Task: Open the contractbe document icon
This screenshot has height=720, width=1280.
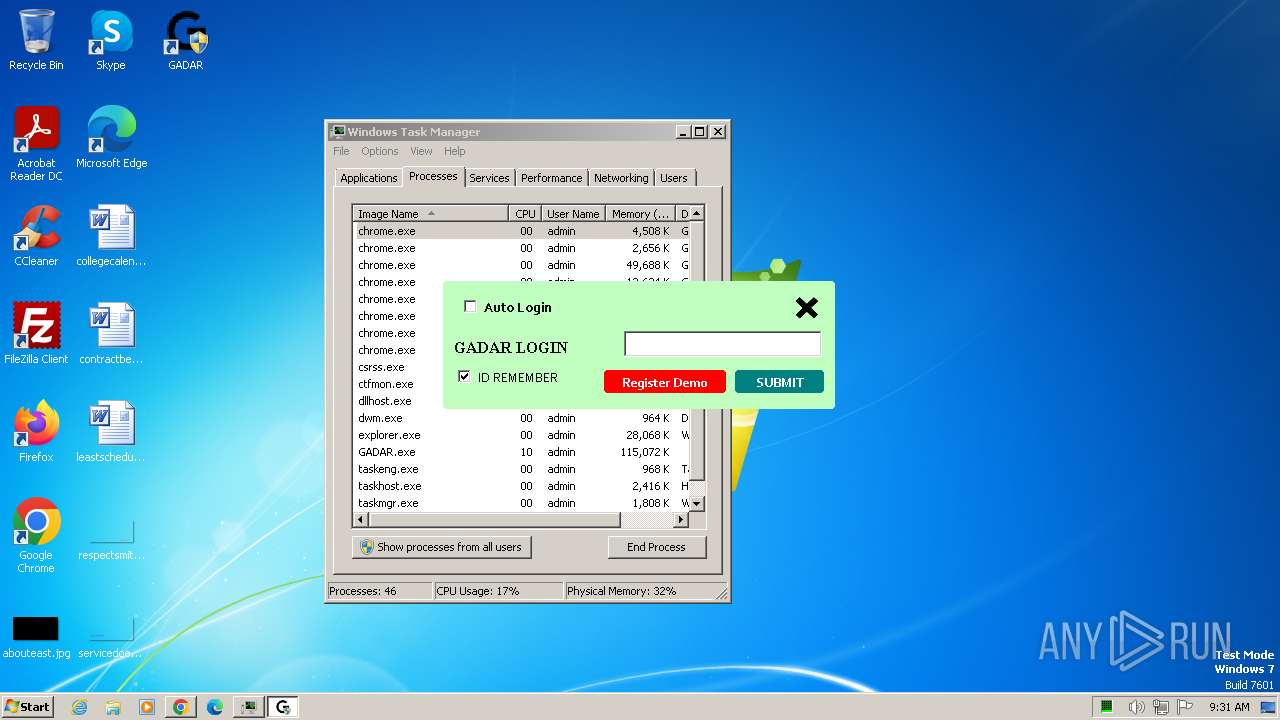Action: point(111,333)
